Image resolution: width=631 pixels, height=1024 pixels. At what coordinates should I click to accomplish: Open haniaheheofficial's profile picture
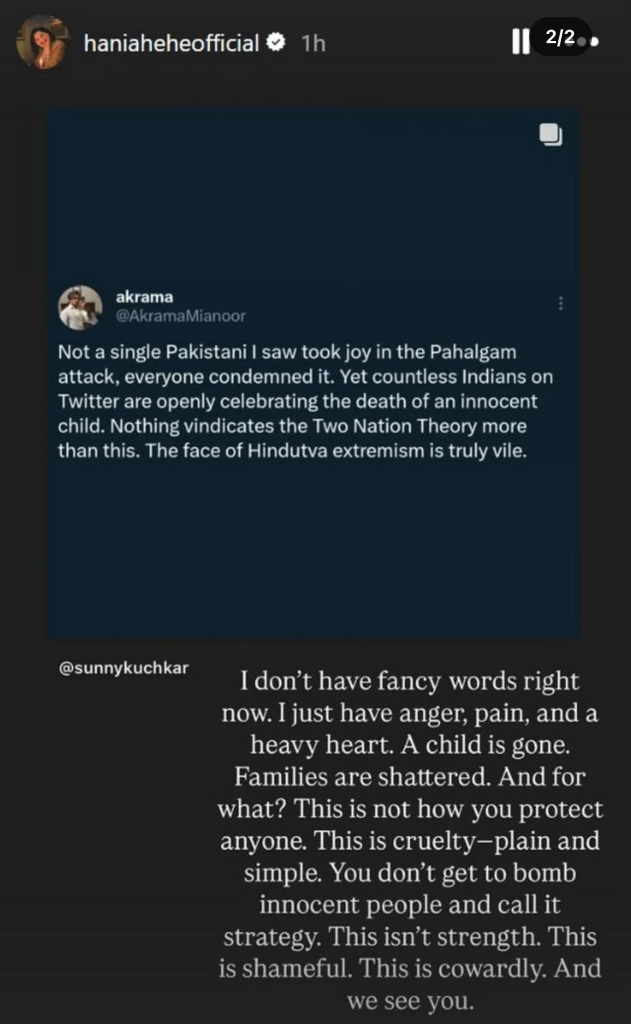click(41, 43)
